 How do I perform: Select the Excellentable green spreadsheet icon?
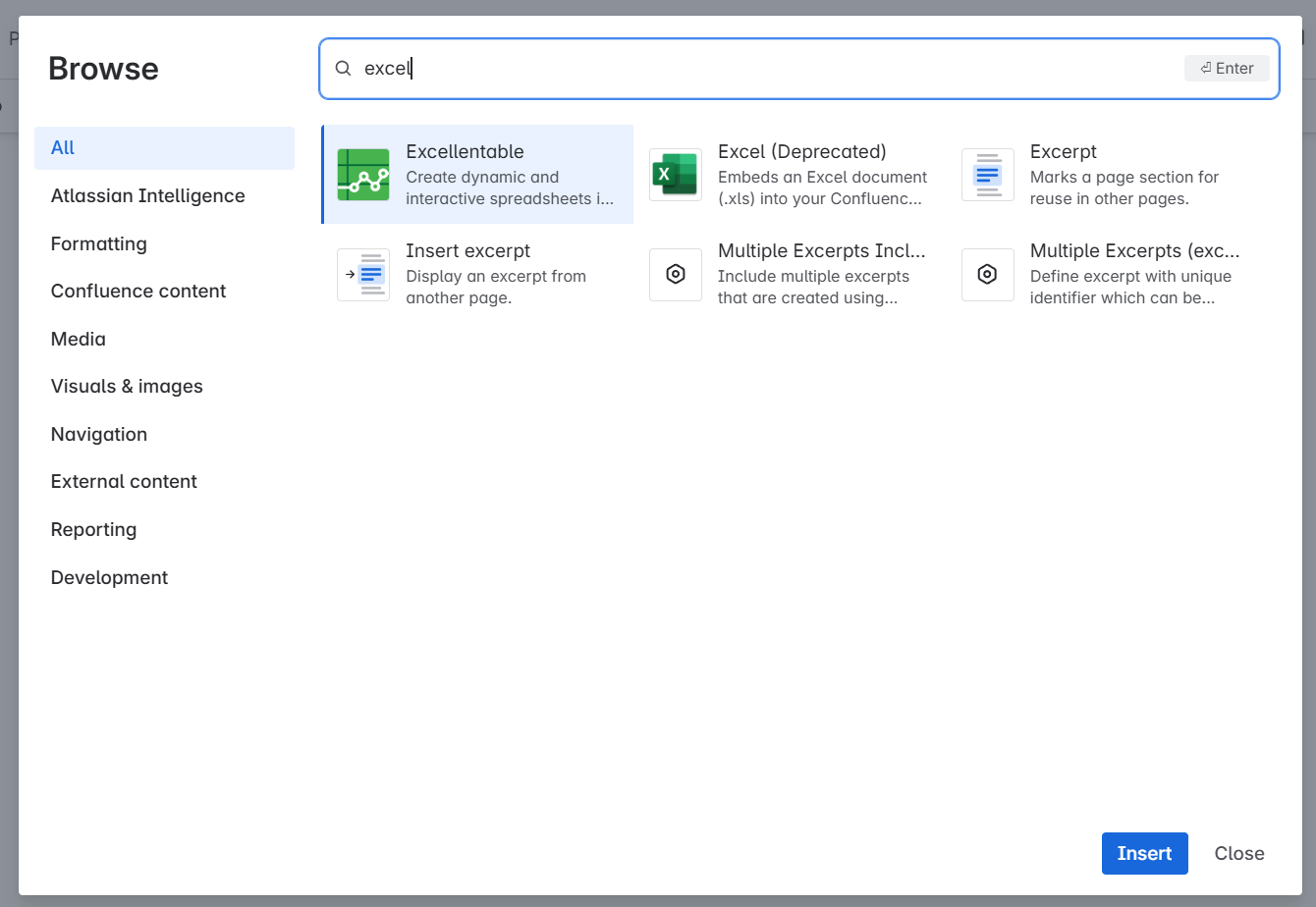(x=363, y=175)
